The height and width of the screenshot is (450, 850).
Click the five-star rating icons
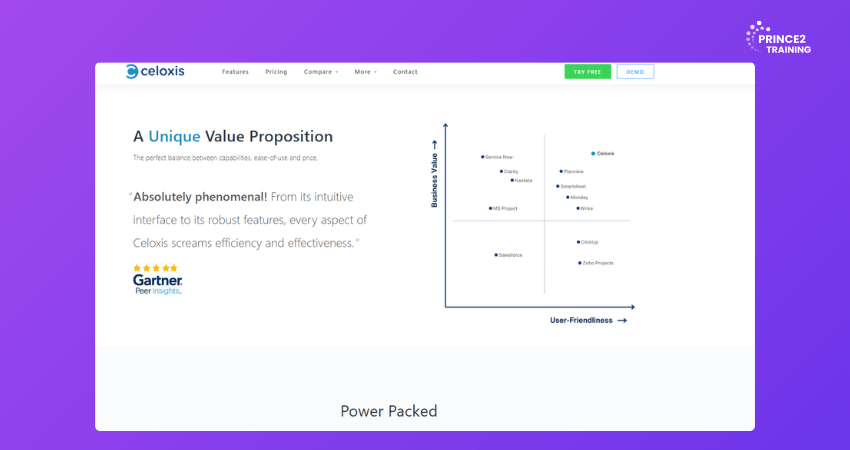click(155, 268)
